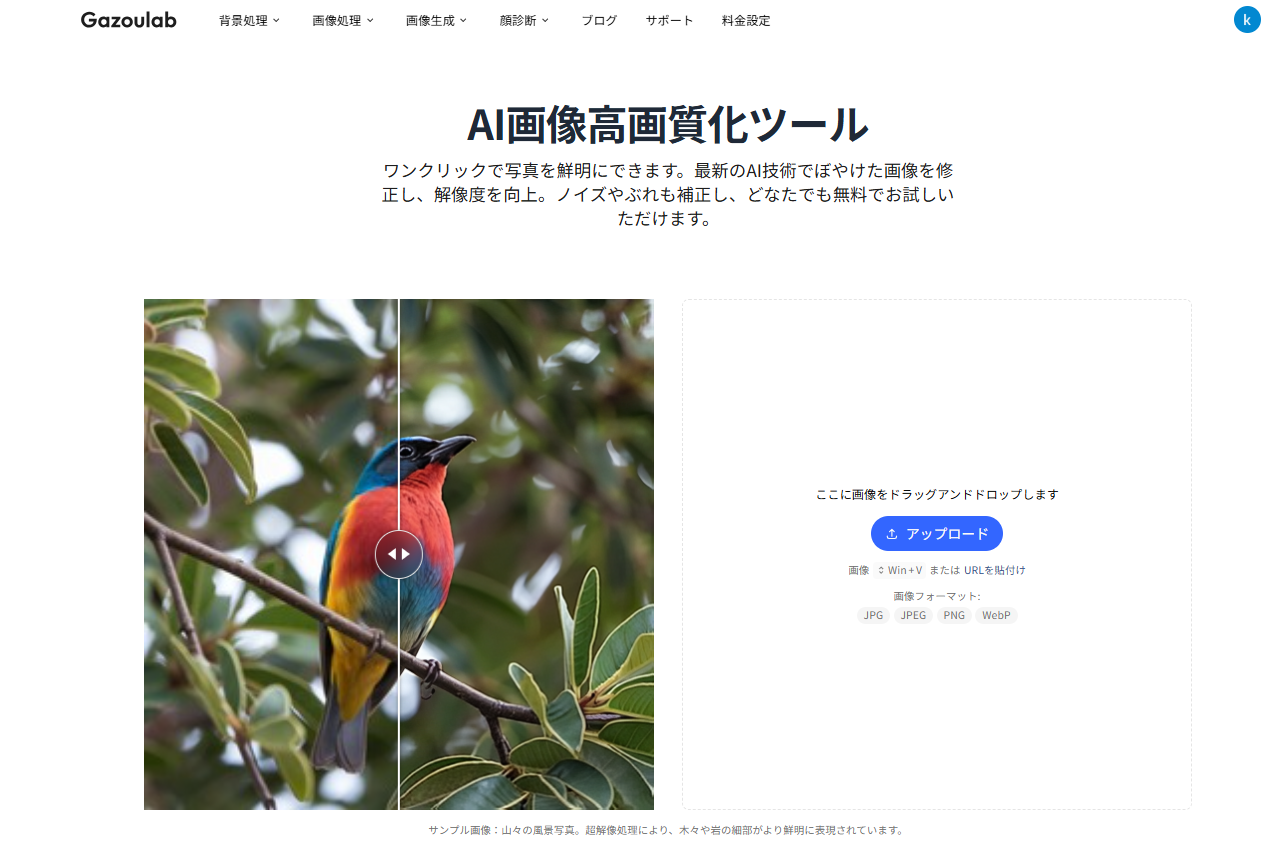The image size is (1283, 842).
Task: Open the サポート menu item
Action: pyautogui.click(x=669, y=20)
